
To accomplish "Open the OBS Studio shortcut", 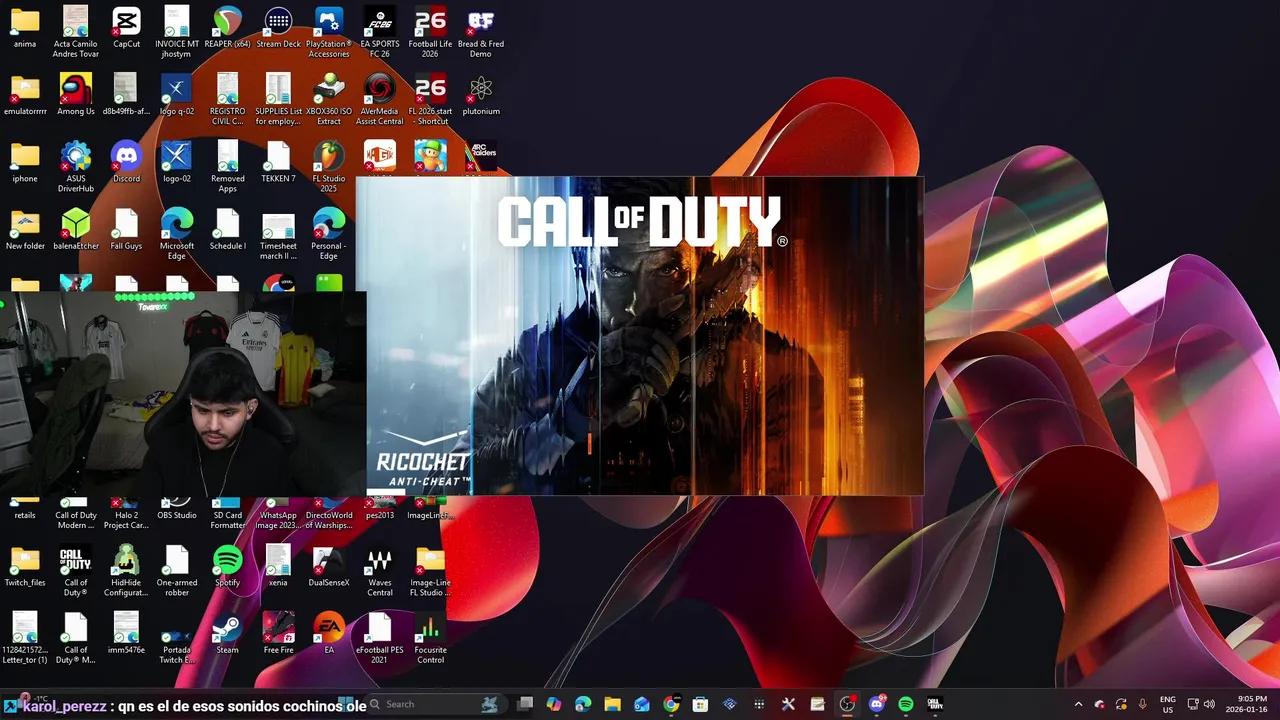I will (177, 508).
